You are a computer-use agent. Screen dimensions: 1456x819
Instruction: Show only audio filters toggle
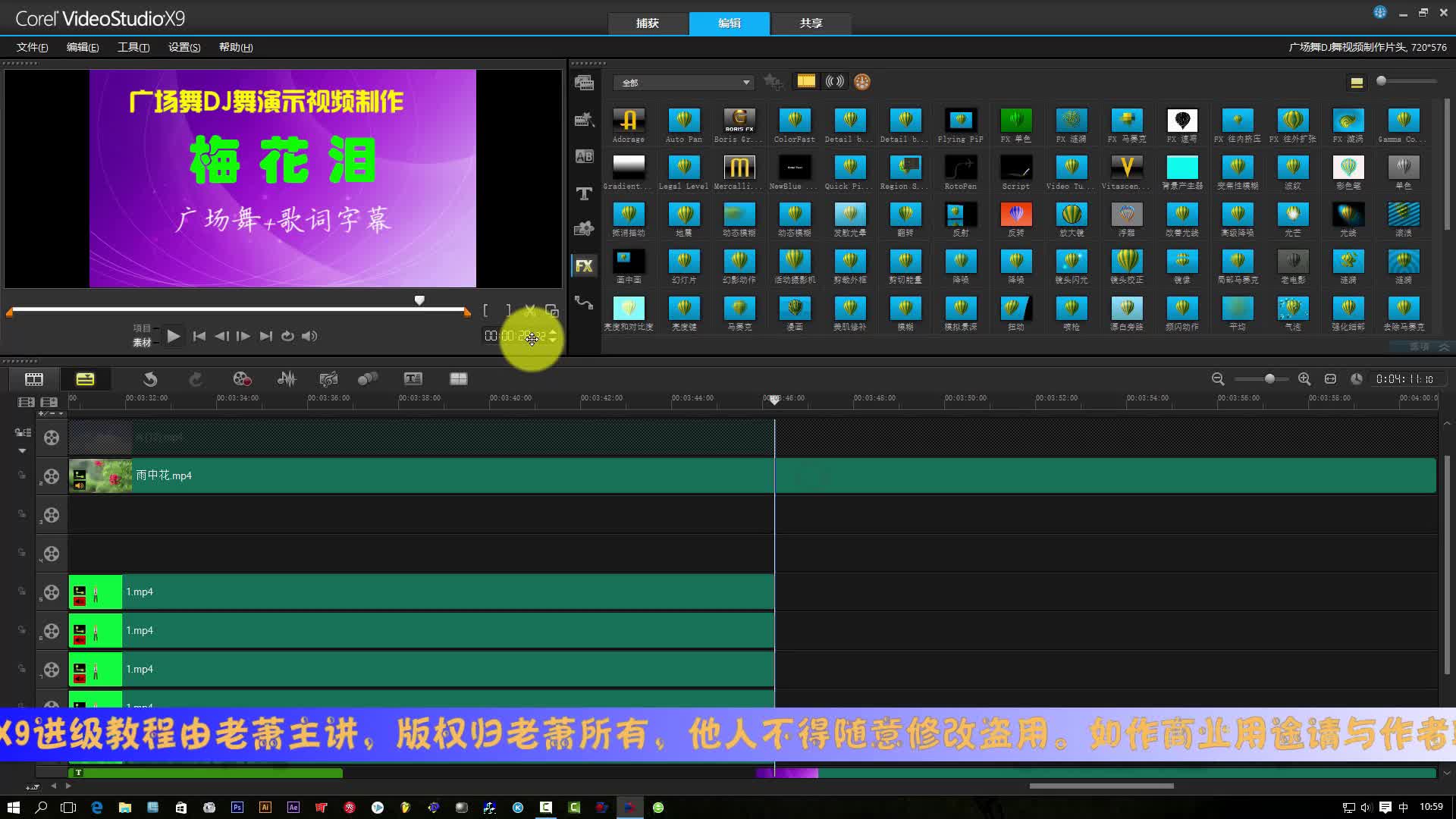pos(834,81)
